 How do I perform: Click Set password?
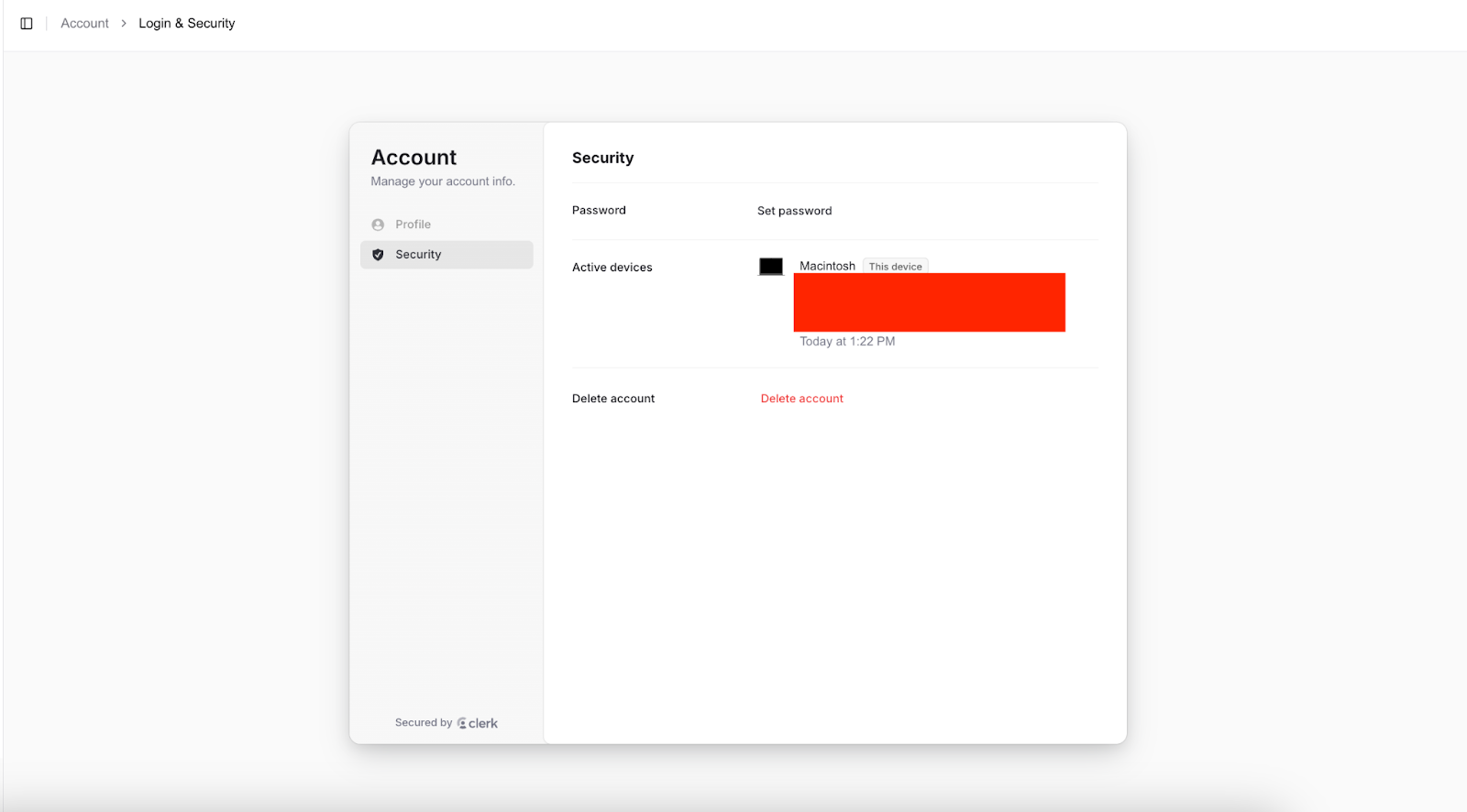pos(795,211)
